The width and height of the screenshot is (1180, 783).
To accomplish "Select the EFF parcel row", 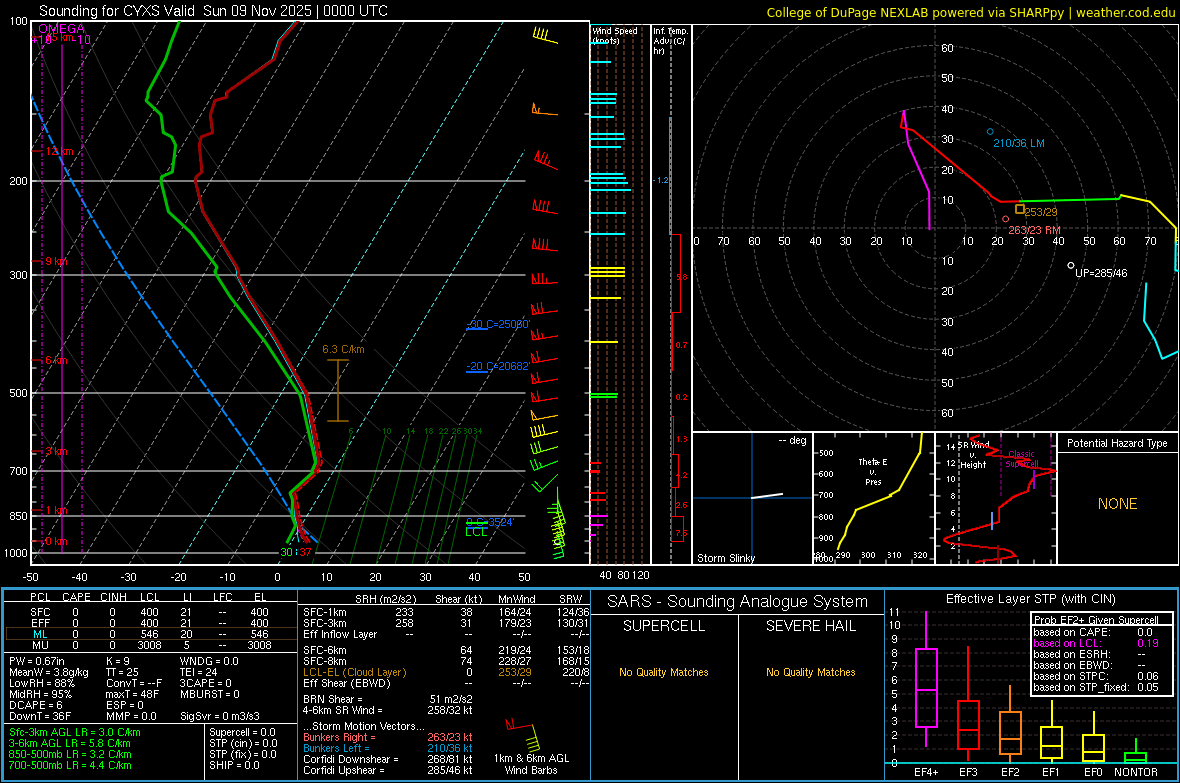I will (x=149, y=623).
